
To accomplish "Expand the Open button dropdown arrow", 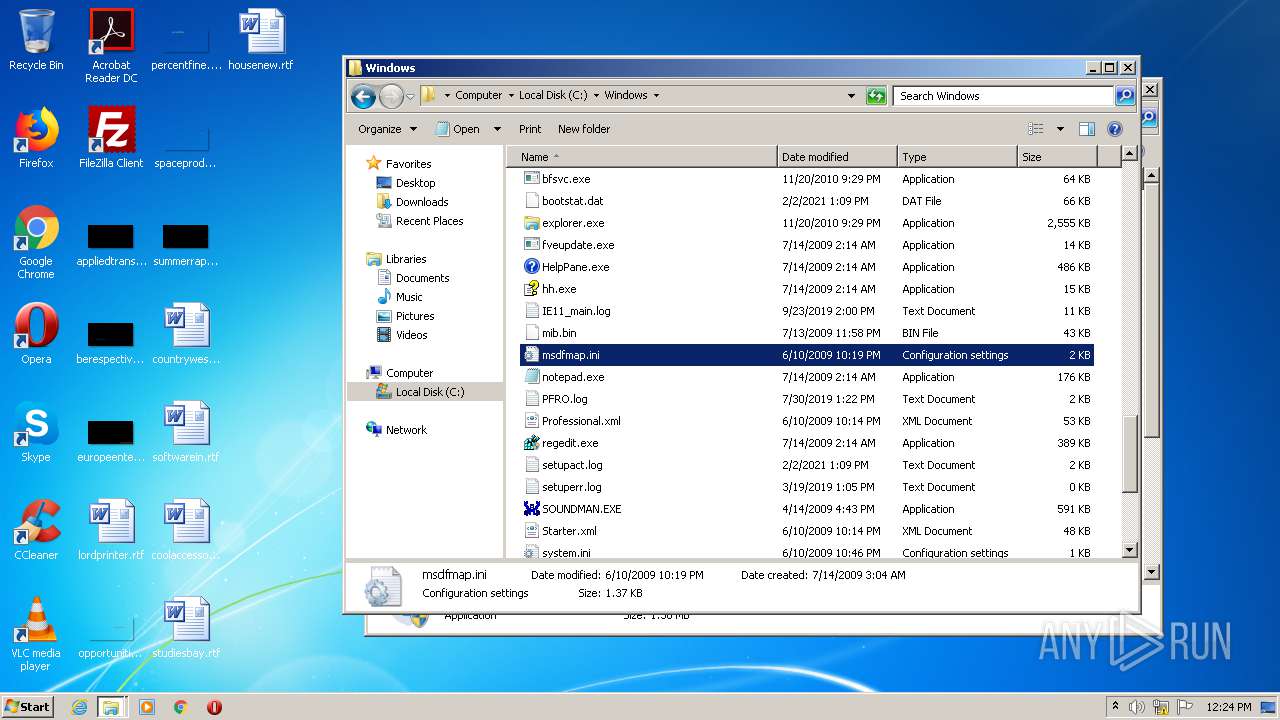I will 498,129.
